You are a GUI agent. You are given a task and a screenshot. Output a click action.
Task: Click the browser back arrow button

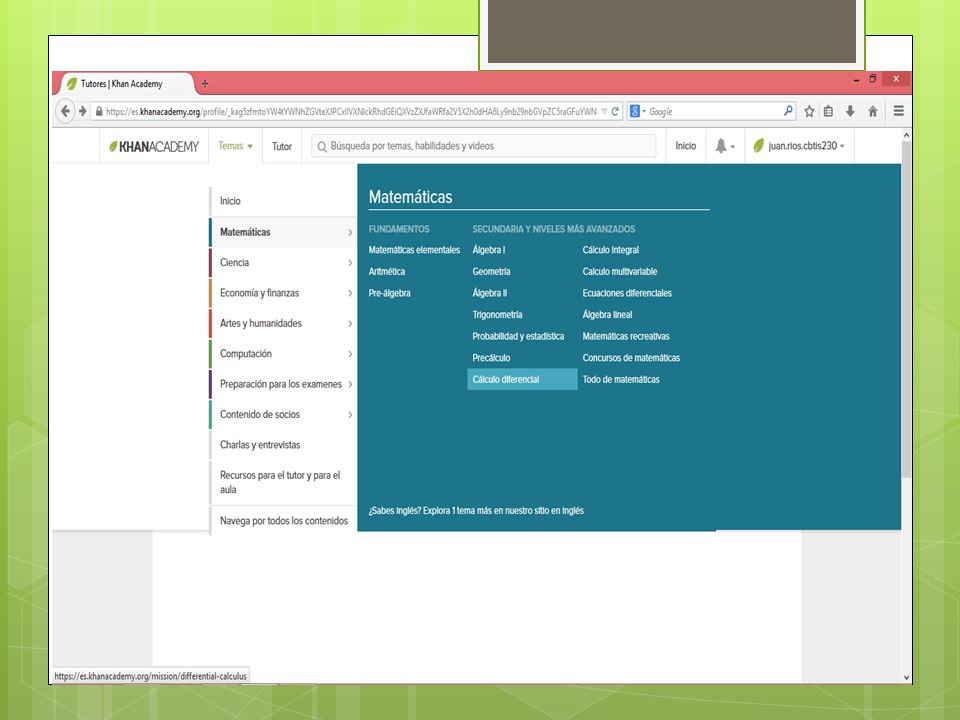[x=65, y=111]
